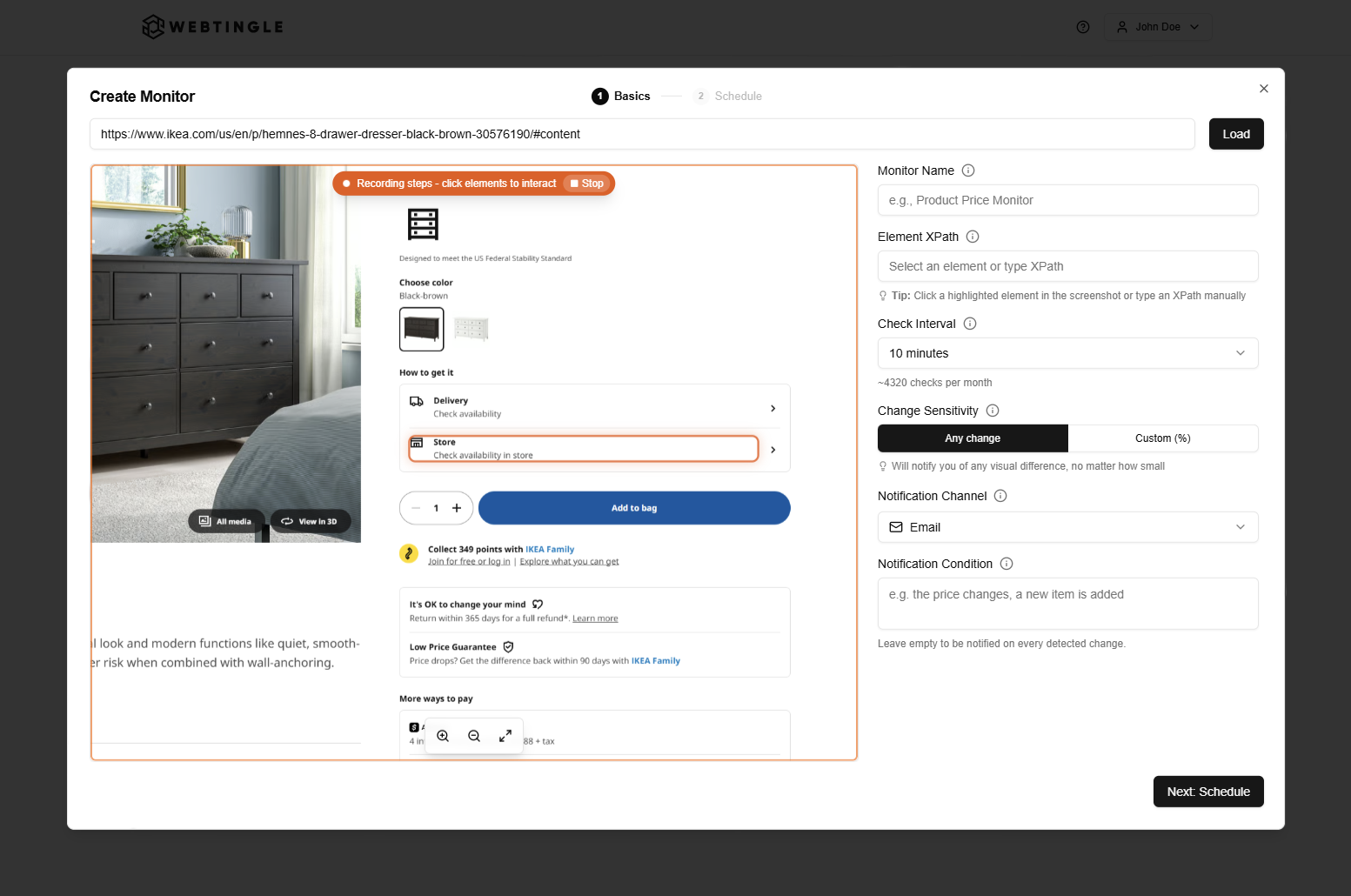Select the black-brown dresser color swatch
Screen dimensions: 1351x896
tap(422, 329)
